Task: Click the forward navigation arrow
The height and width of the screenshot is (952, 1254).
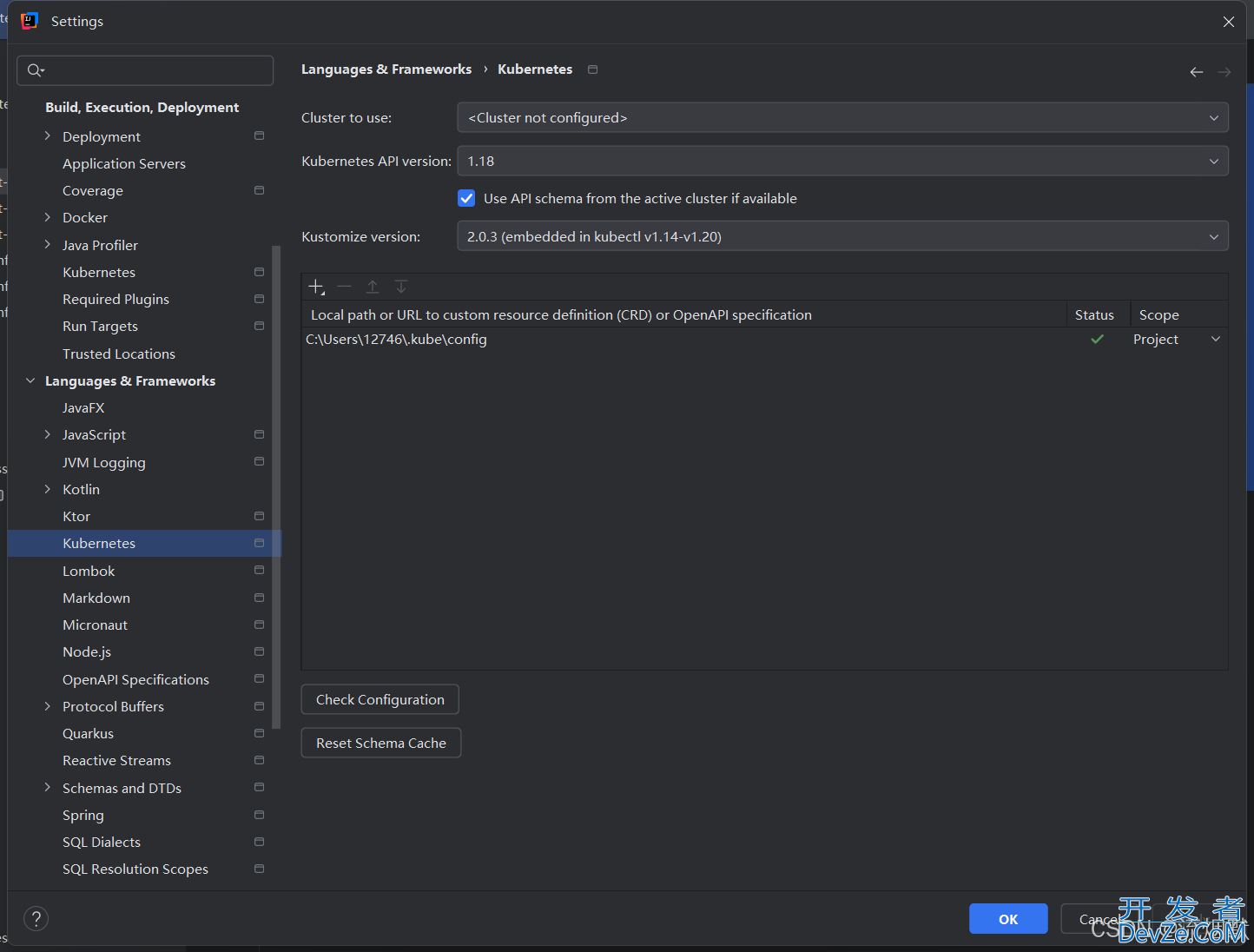Action: tap(1224, 72)
